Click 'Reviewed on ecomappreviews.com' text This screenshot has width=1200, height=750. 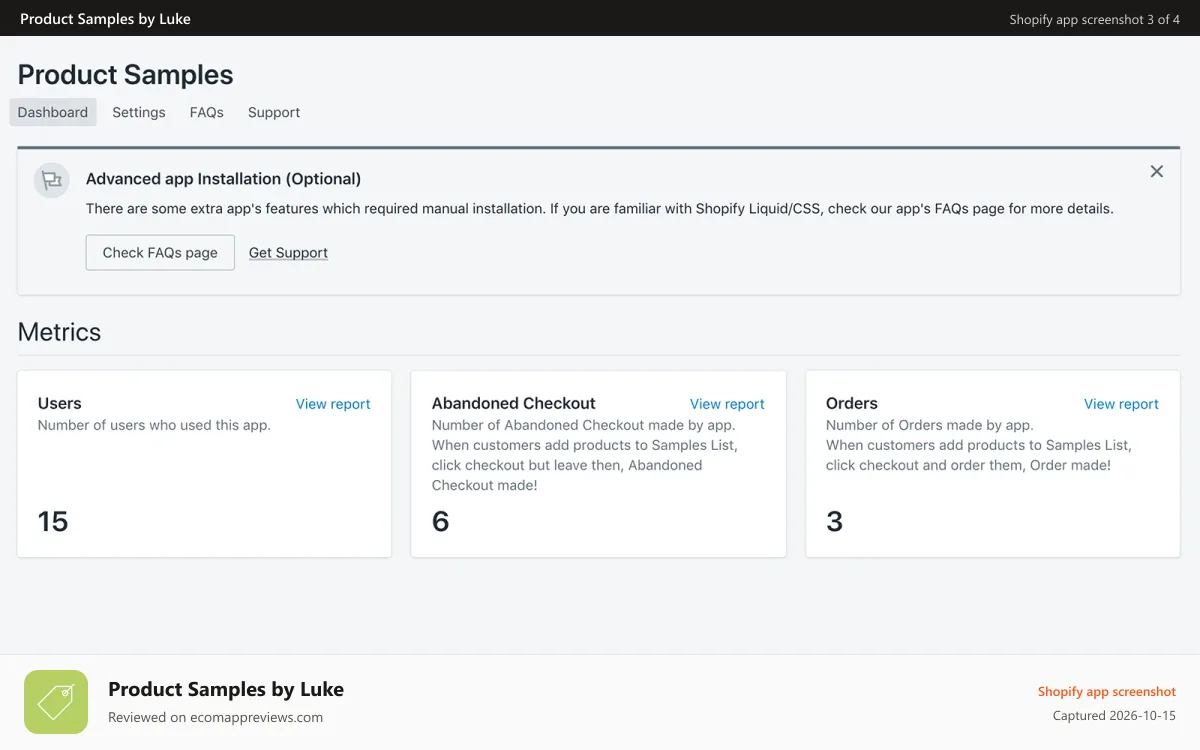[215, 717]
